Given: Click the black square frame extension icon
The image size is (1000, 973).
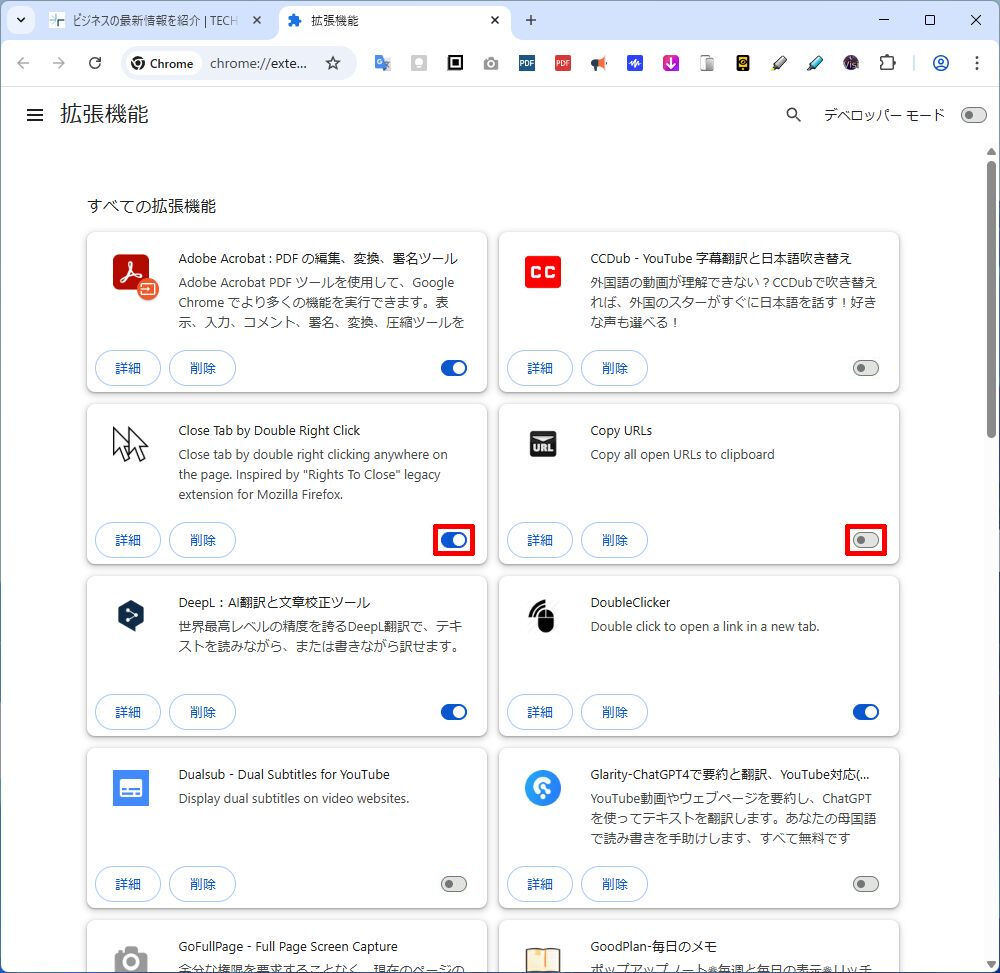Looking at the screenshot, I should point(455,62).
